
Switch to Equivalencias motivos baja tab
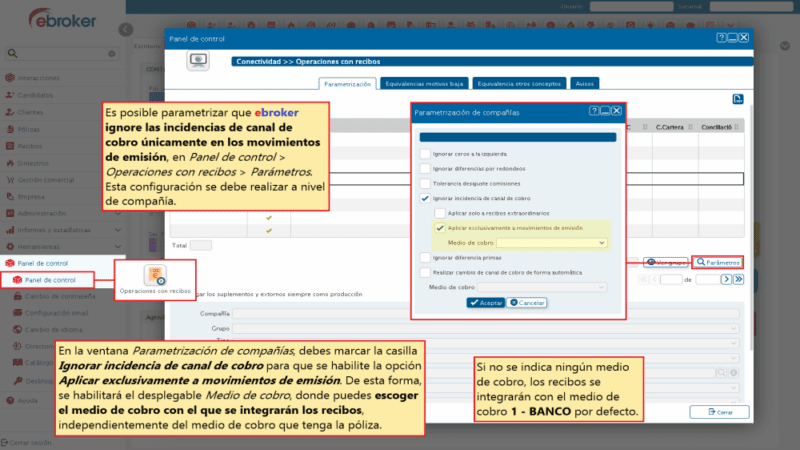[x=424, y=84]
